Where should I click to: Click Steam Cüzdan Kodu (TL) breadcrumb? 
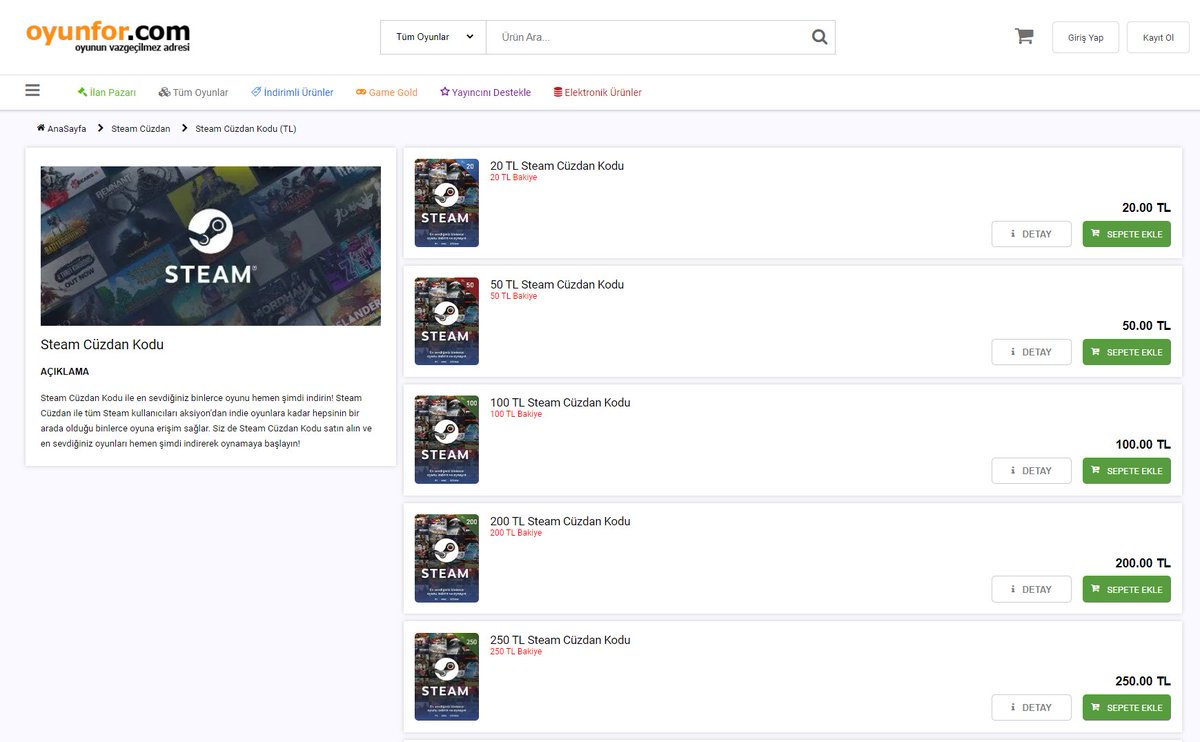(246, 128)
